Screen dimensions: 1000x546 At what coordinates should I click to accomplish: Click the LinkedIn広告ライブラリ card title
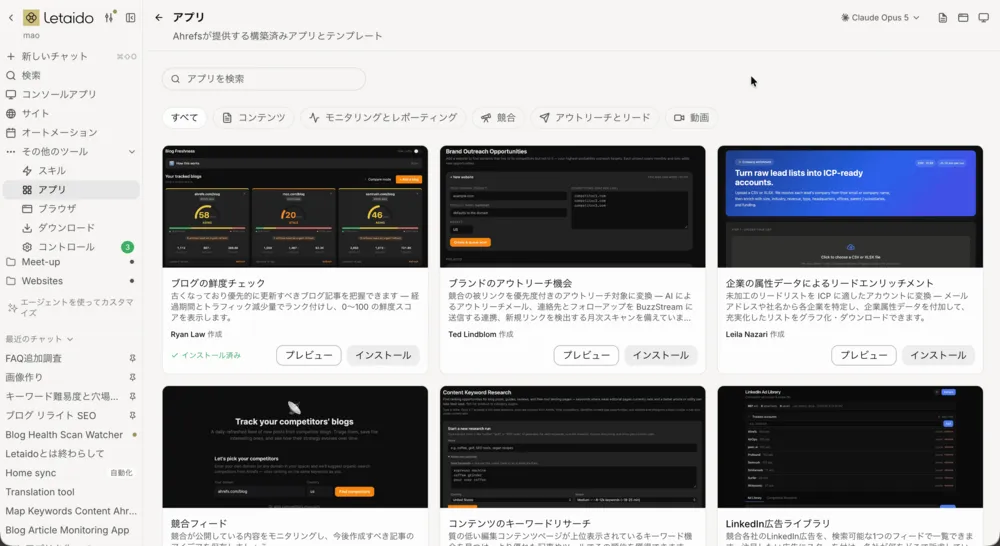(x=778, y=524)
